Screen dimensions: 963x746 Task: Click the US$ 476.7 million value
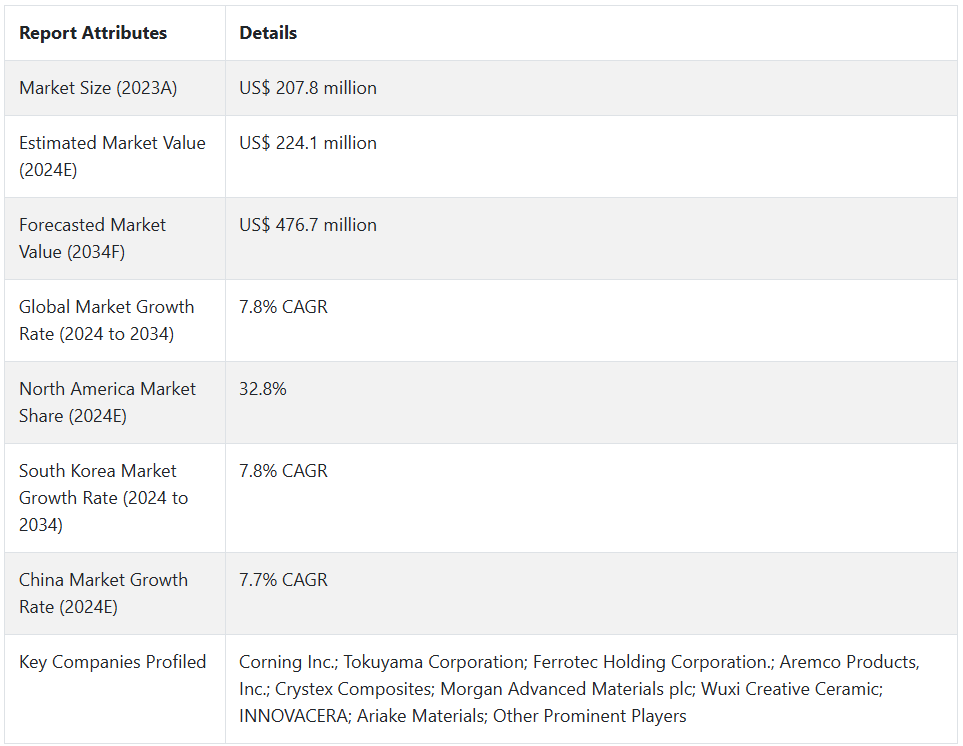308,225
